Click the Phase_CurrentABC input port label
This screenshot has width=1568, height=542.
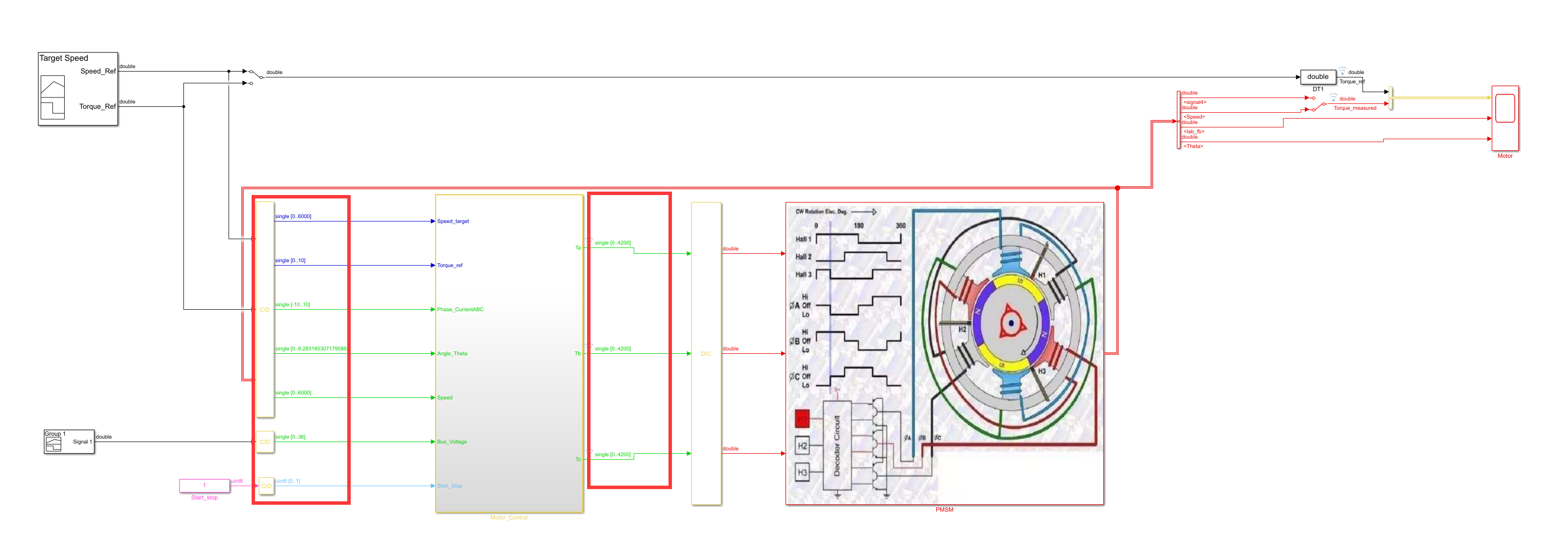tap(460, 310)
